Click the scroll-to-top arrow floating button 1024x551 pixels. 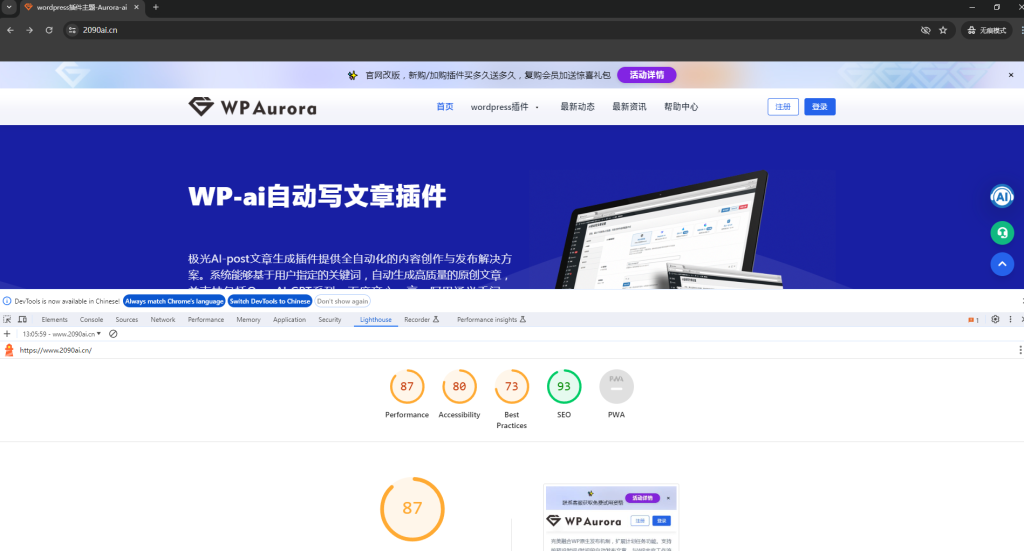point(1002,264)
